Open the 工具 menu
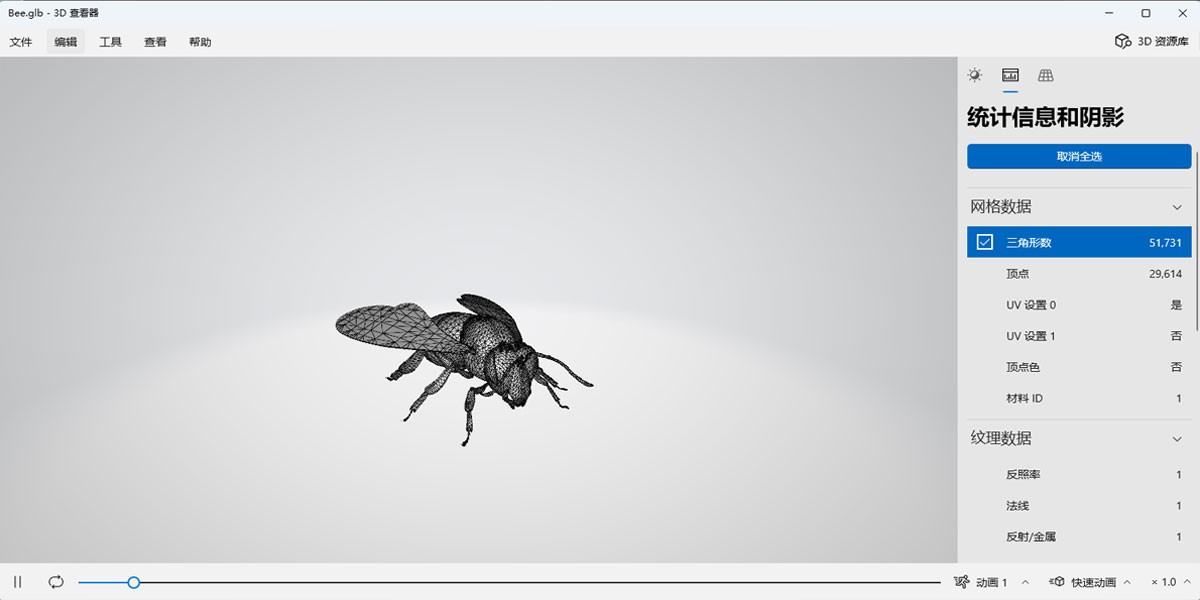Screen dimensions: 1200x600 click(110, 42)
